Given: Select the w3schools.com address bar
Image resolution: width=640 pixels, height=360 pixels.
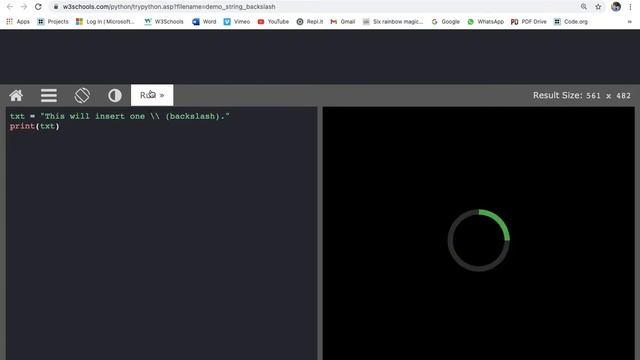Looking at the screenshot, I should click(x=314, y=7).
